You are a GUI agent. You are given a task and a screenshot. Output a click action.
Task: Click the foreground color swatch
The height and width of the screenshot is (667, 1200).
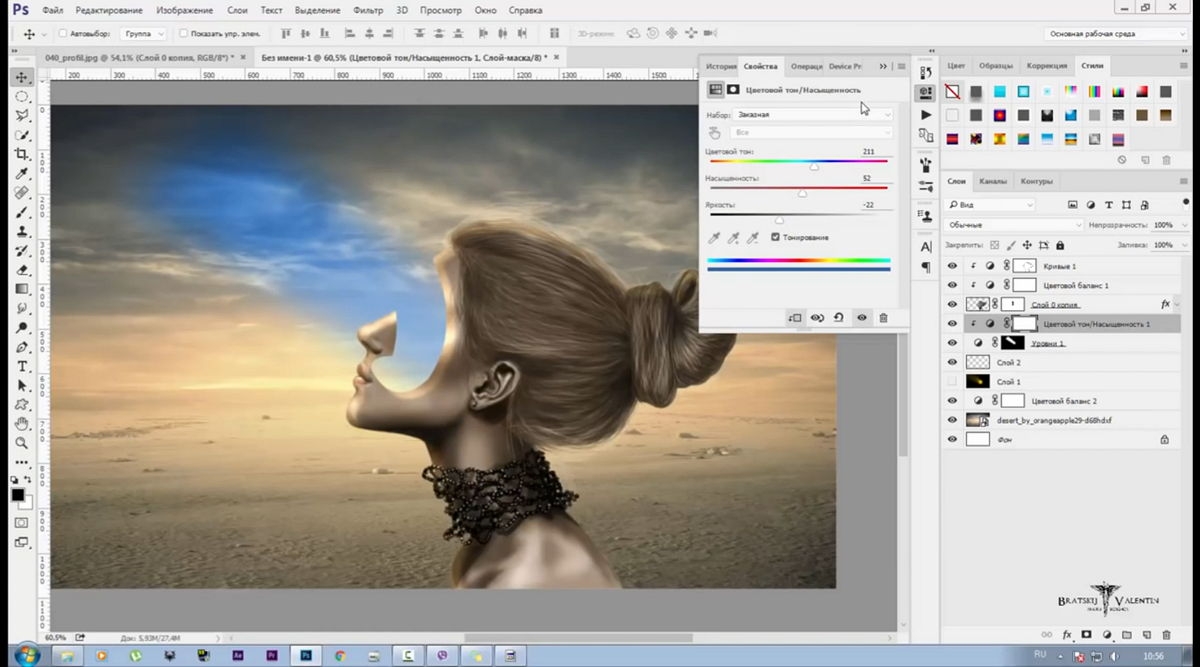17,494
